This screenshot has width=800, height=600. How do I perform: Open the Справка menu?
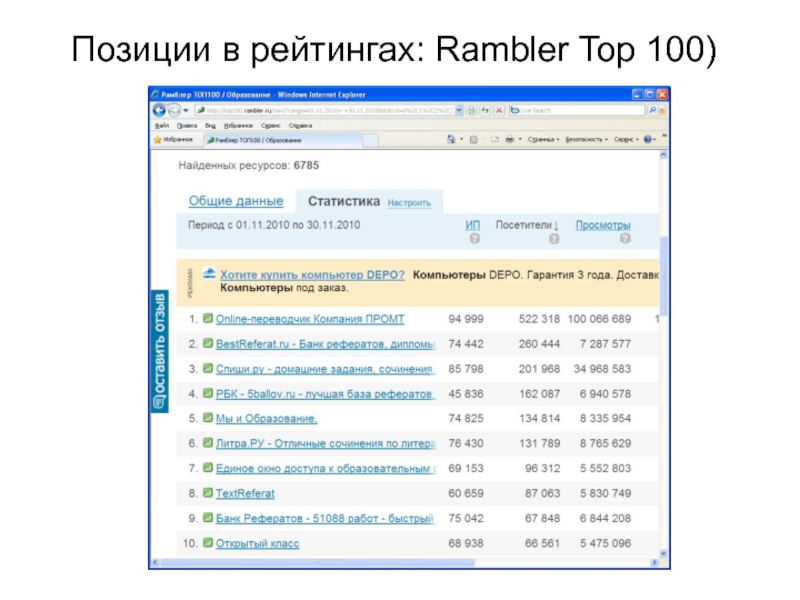tap(300, 126)
